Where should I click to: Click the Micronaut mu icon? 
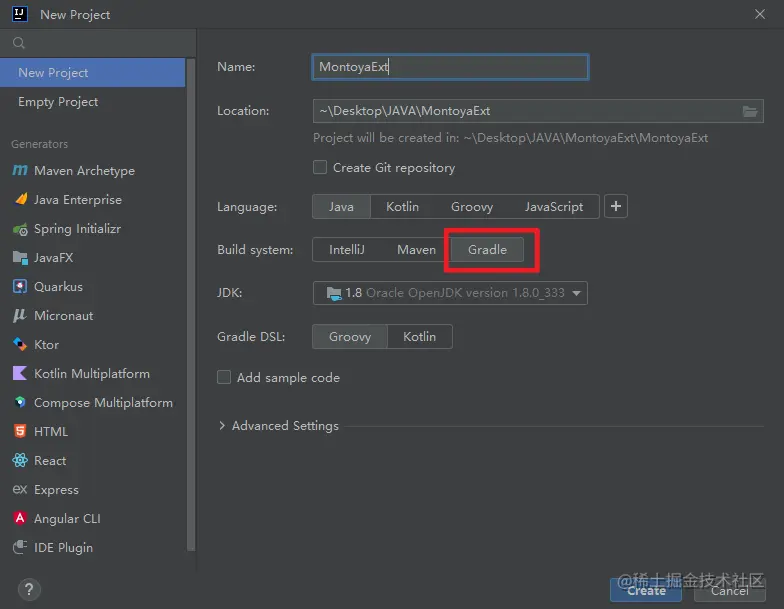[x=20, y=316]
